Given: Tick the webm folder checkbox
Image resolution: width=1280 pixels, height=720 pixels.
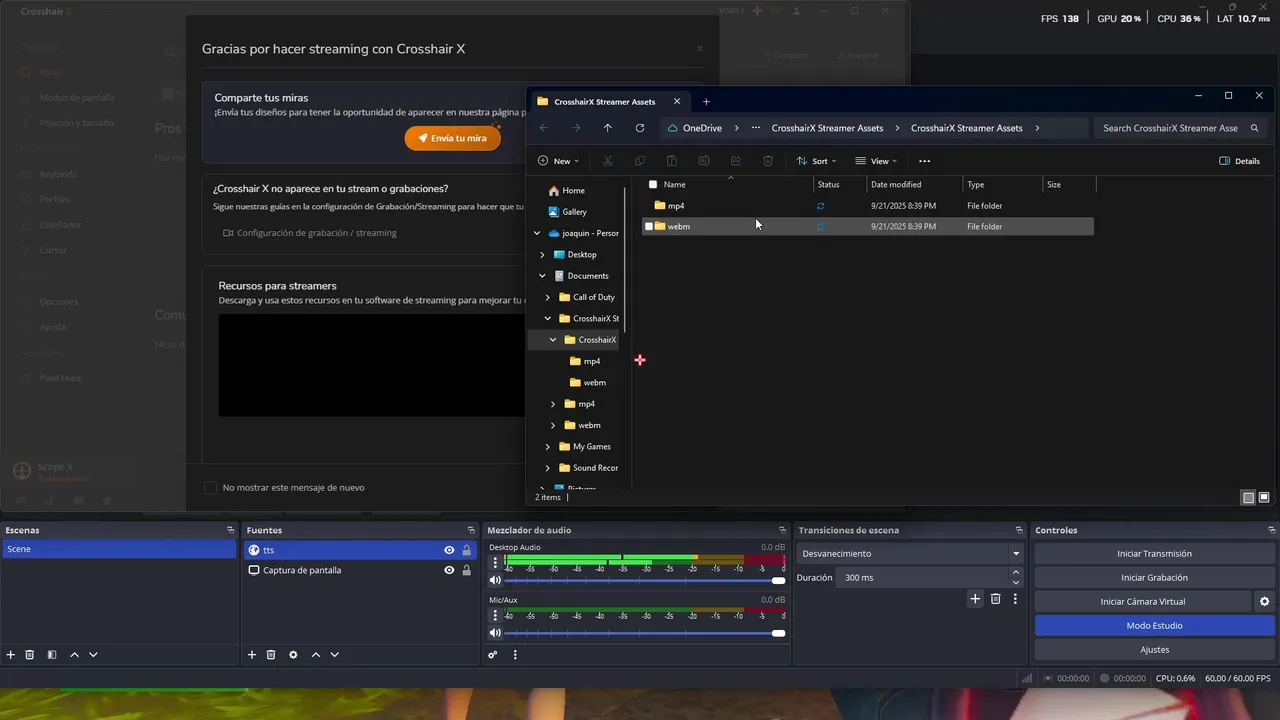Looking at the screenshot, I should pos(649,226).
